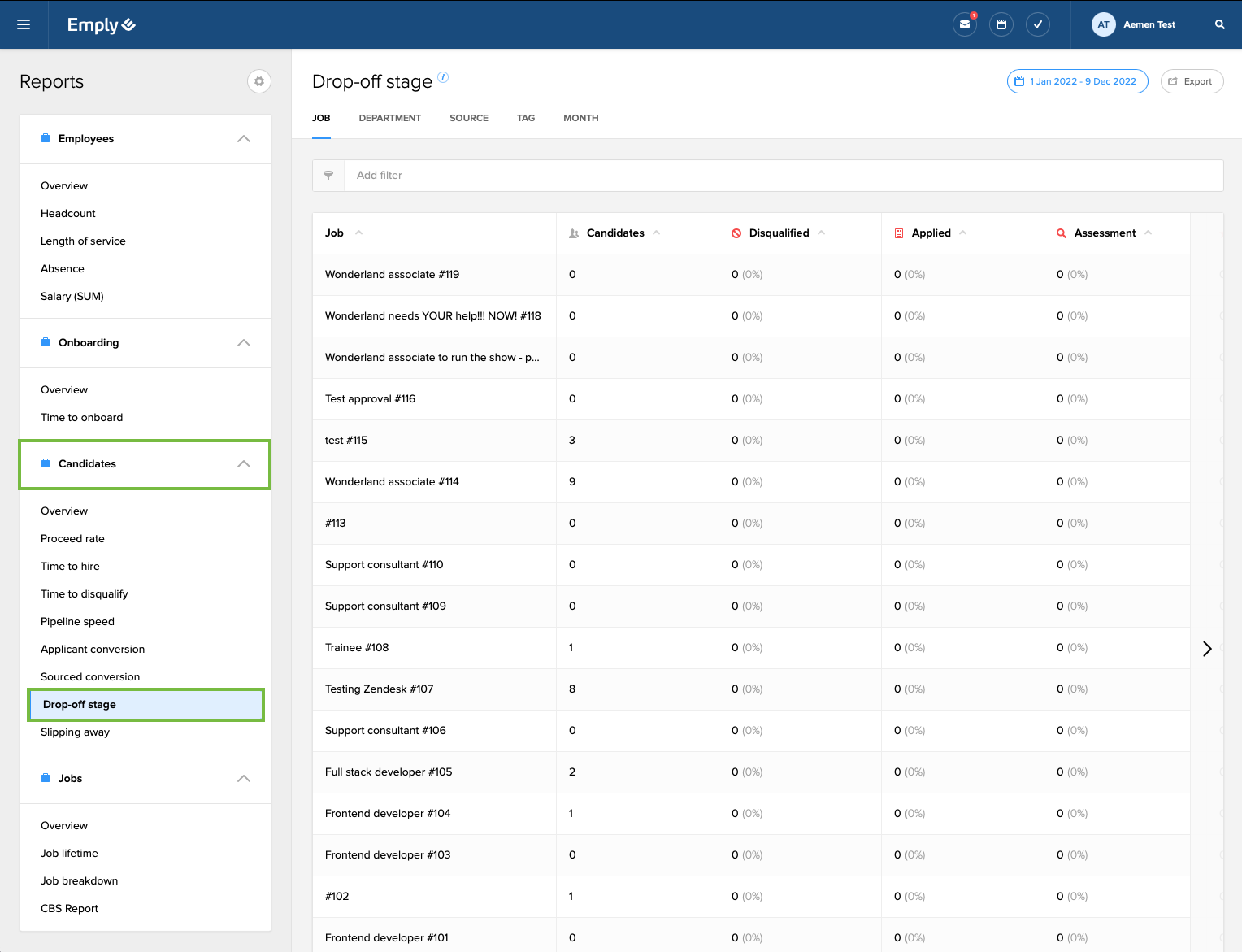The image size is (1242, 952).
Task: Sort by the Candidates column
Action: click(615, 233)
